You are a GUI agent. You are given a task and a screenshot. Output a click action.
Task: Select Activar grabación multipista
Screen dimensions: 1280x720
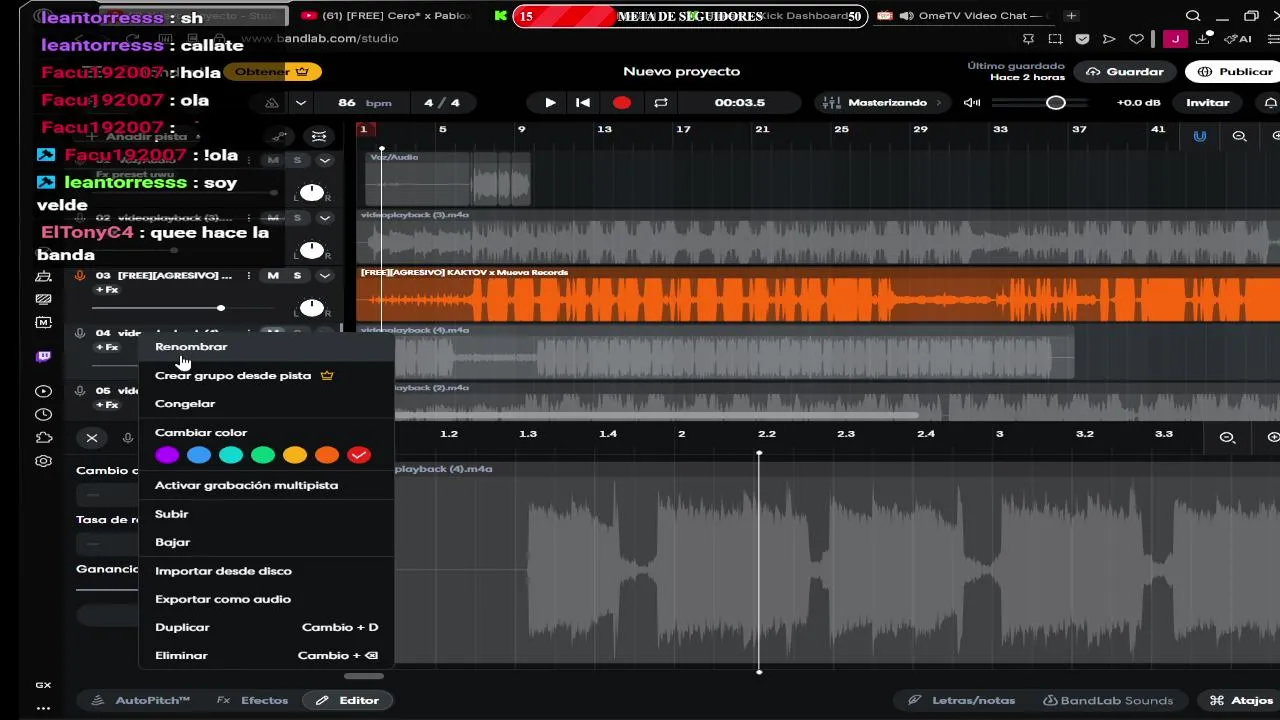(266, 485)
